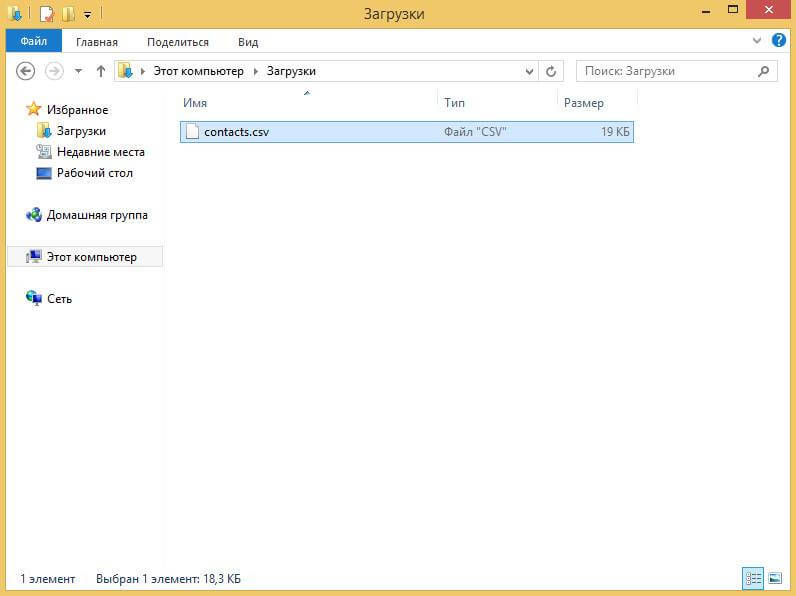Maximize the Загрузки window
The image size is (796, 596).
733,10
